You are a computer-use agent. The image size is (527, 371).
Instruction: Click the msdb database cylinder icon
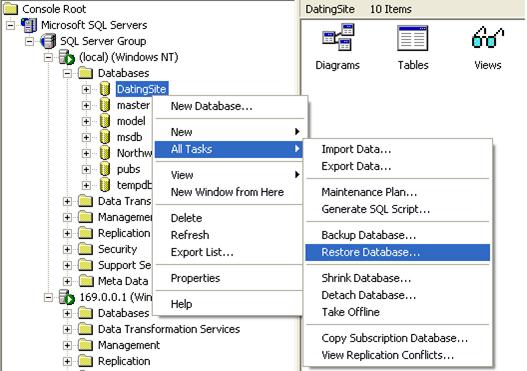coord(105,137)
